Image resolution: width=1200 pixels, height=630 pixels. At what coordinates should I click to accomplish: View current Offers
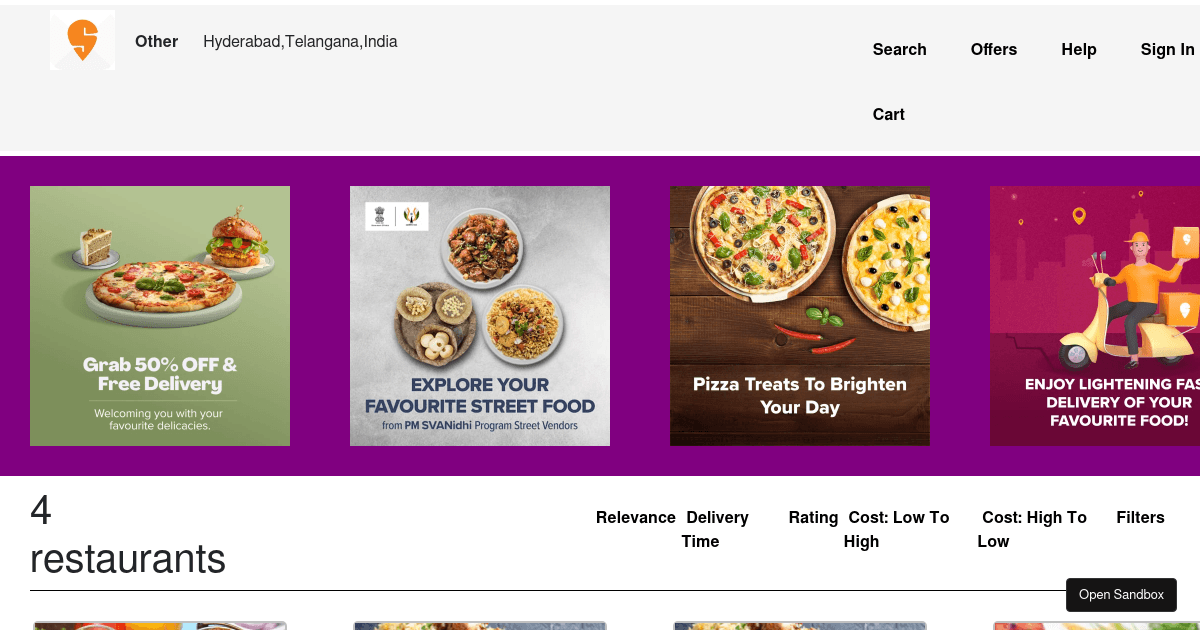[x=993, y=49]
